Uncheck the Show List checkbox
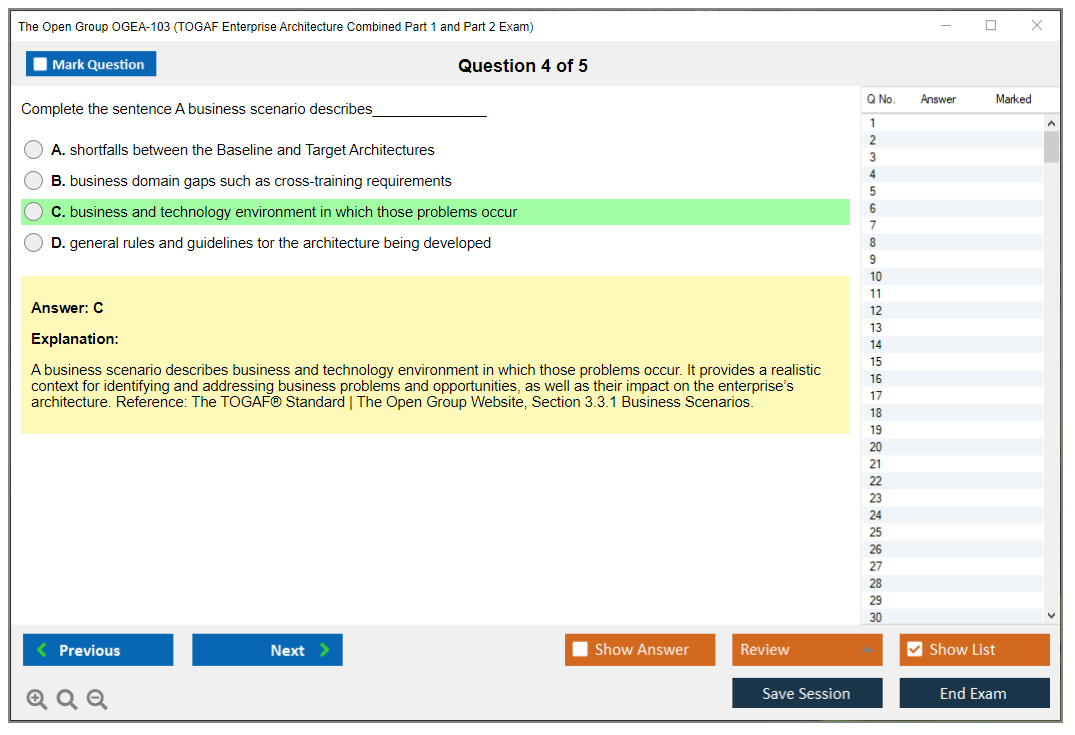Image resolution: width=1075 pixels, height=735 pixels. pos(914,650)
